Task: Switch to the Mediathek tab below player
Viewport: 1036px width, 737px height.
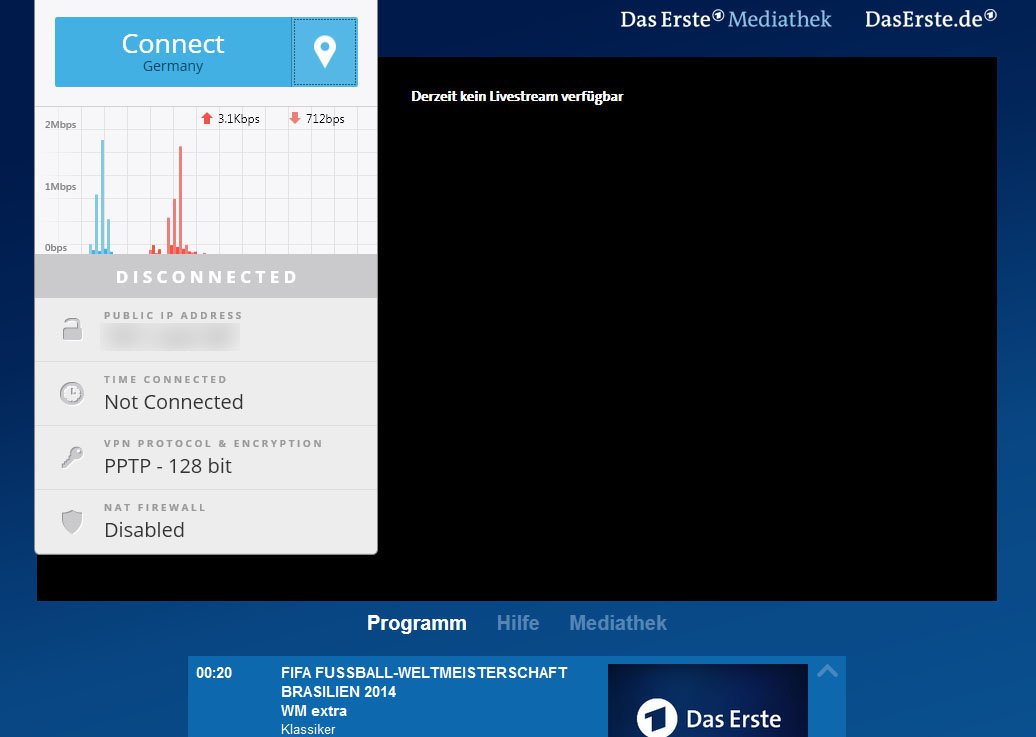Action: (618, 623)
